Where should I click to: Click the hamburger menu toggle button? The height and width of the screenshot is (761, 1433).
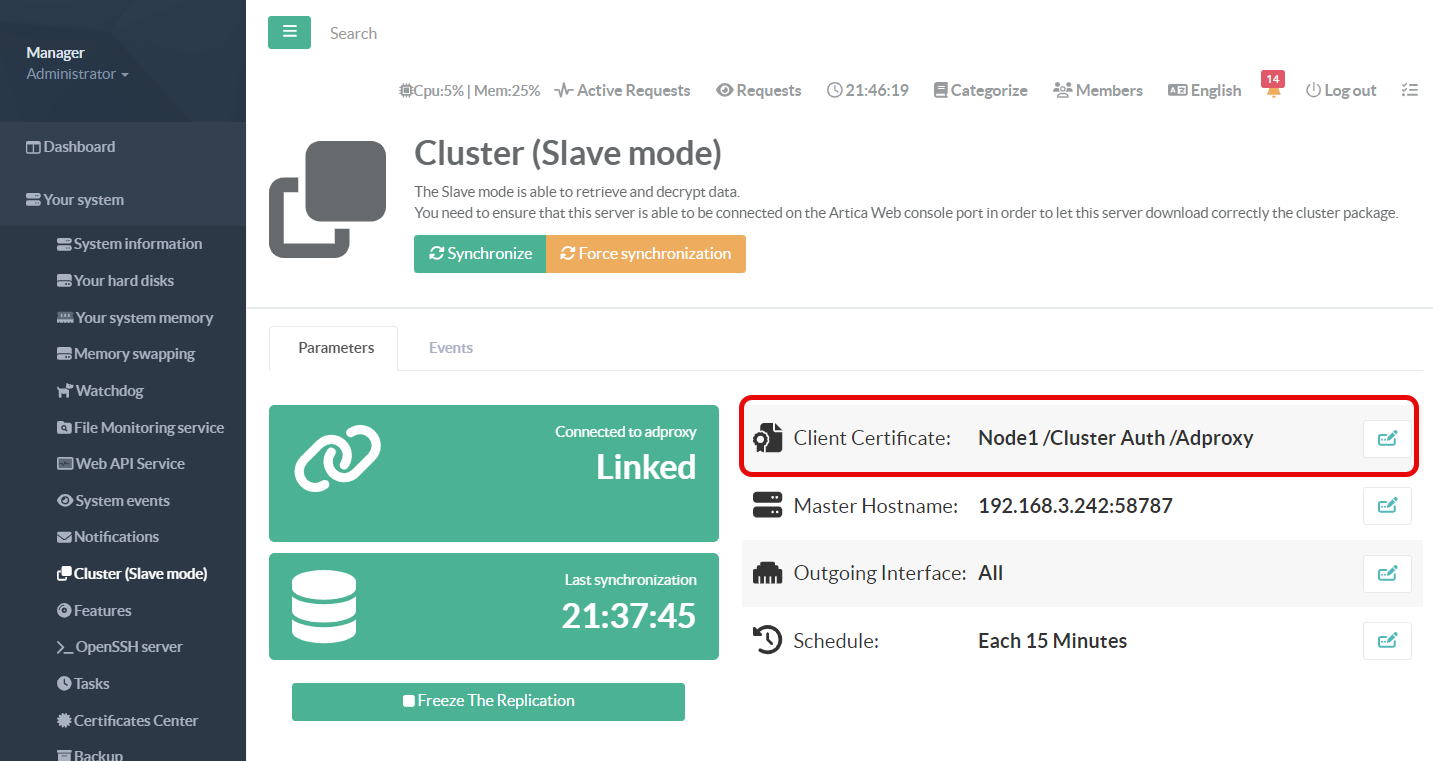tap(289, 32)
